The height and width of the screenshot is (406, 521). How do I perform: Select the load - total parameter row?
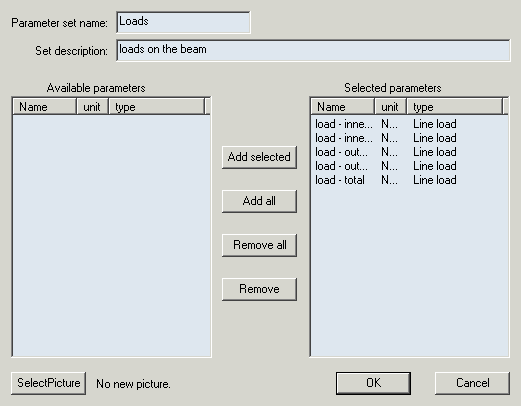(x=409, y=180)
